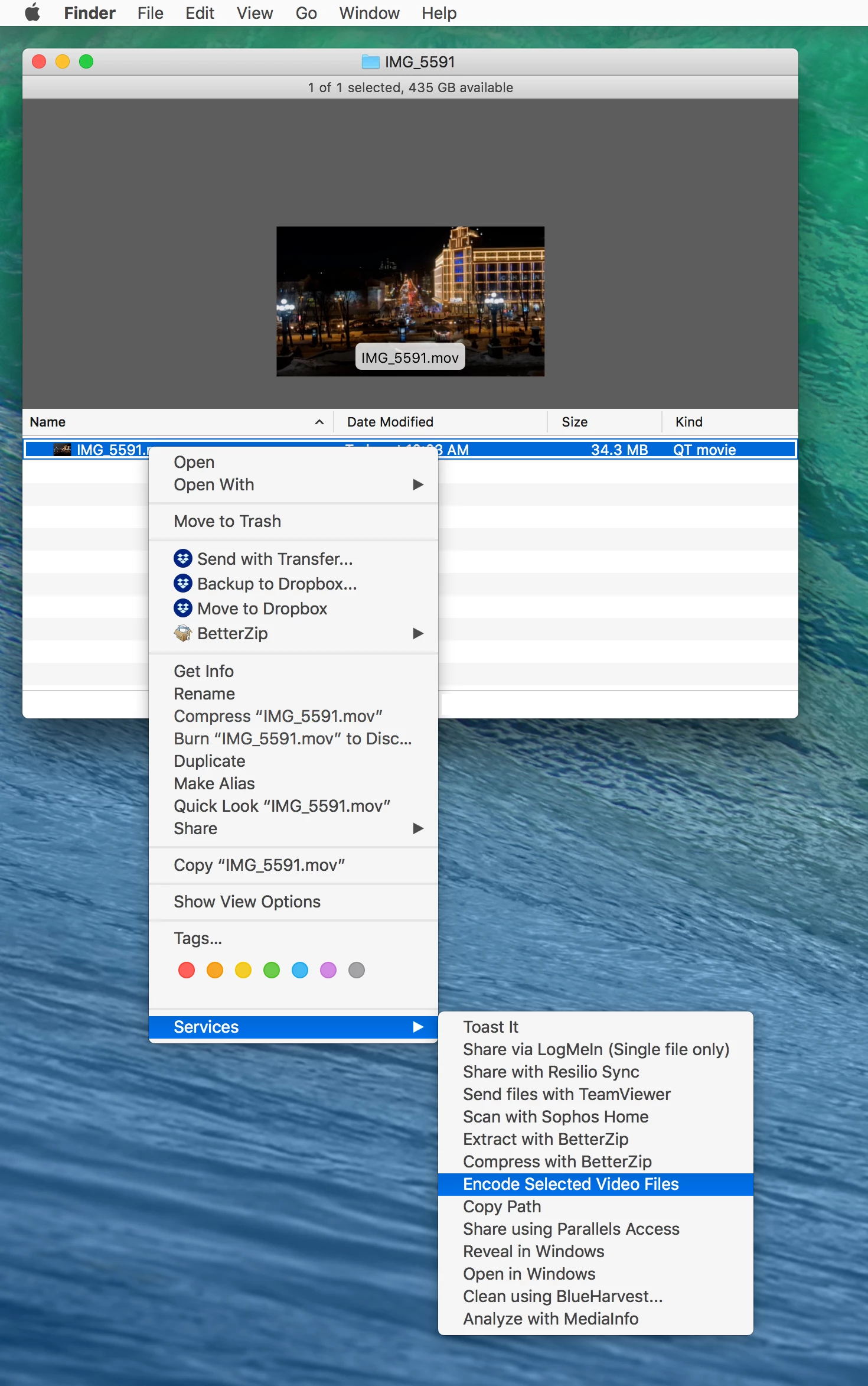Sort by Kind column header
Screen dimensions: 868x1386
(729, 422)
